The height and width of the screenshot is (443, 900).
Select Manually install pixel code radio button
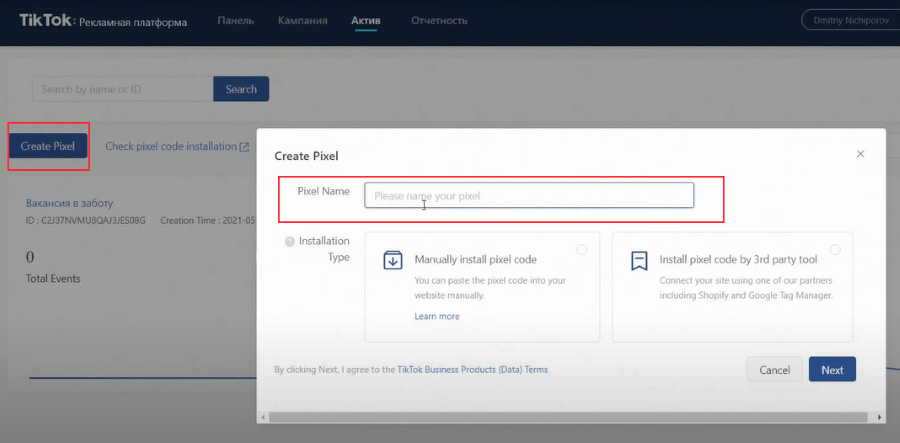pos(581,249)
